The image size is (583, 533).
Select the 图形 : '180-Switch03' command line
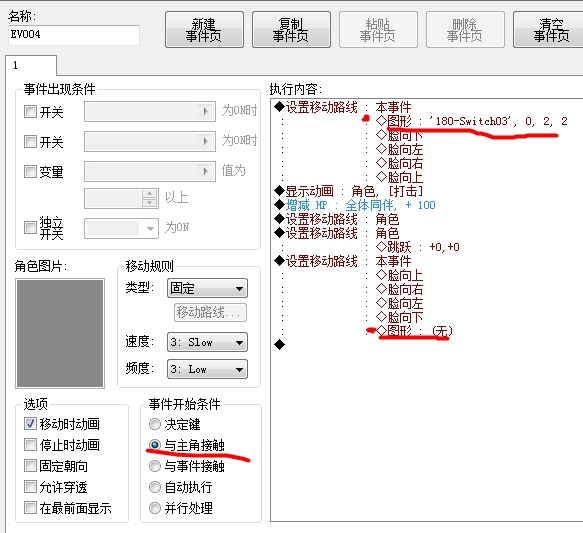point(471,121)
